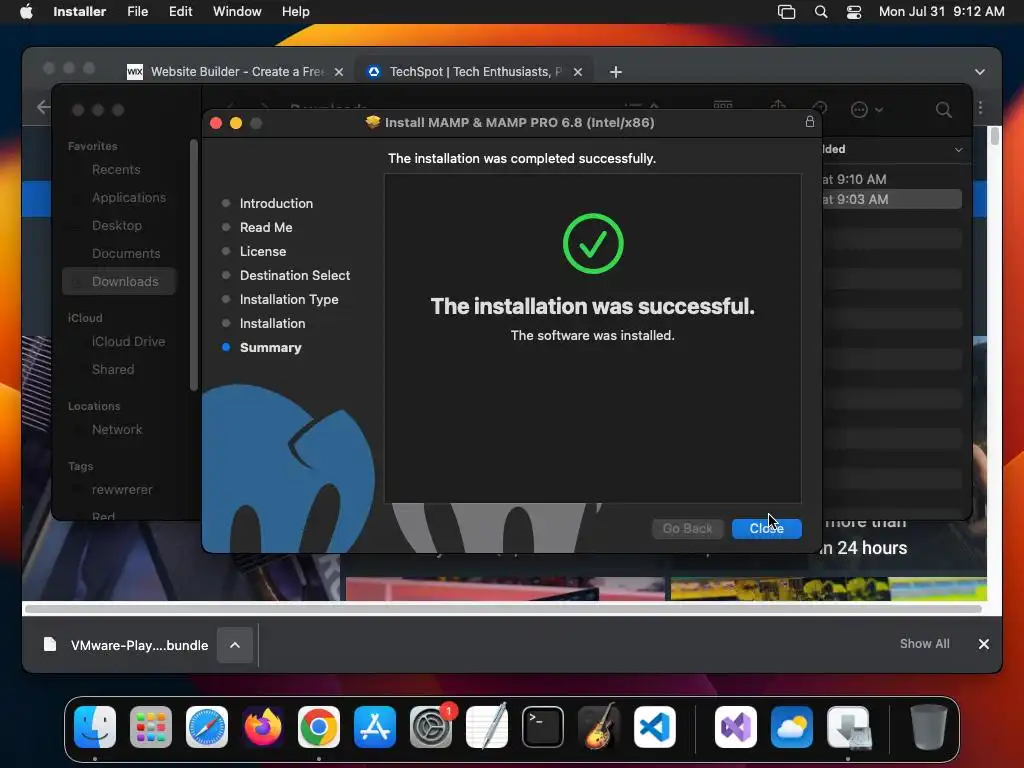The image size is (1024, 768).
Task: Expand the VMware download options chevron
Action: [x=234, y=645]
